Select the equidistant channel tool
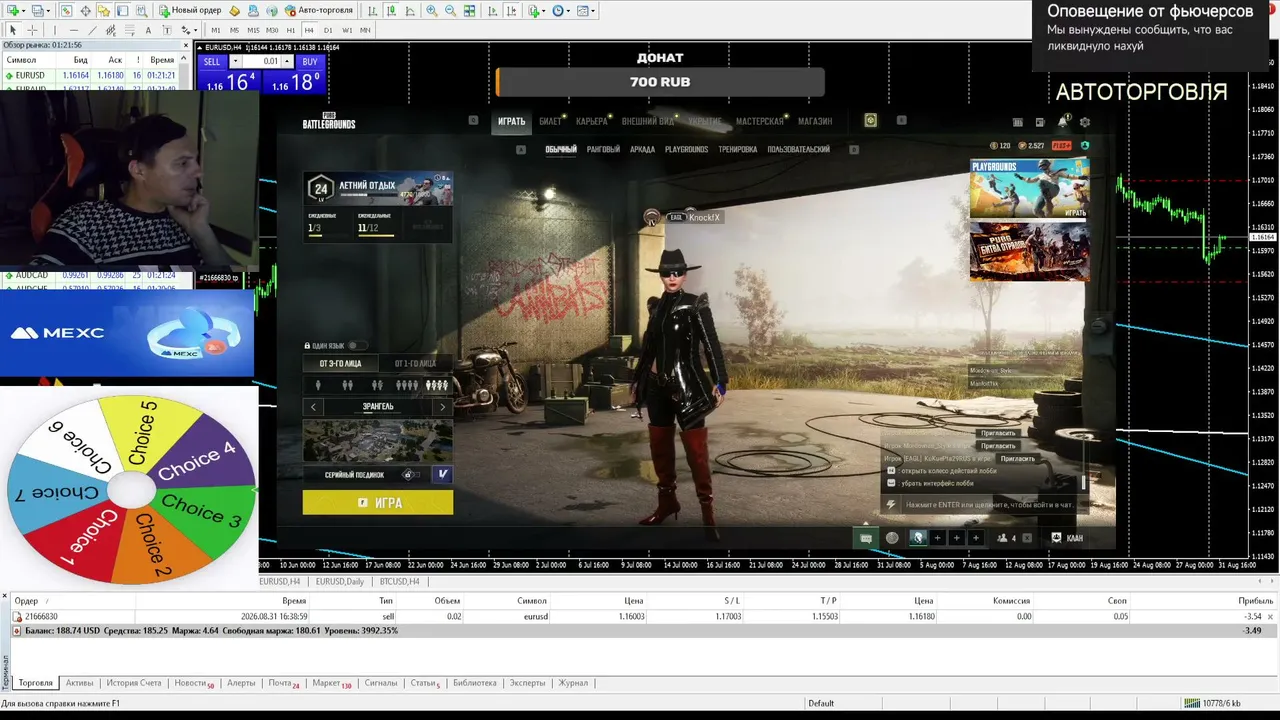The width and height of the screenshot is (1280, 720). 111,30
